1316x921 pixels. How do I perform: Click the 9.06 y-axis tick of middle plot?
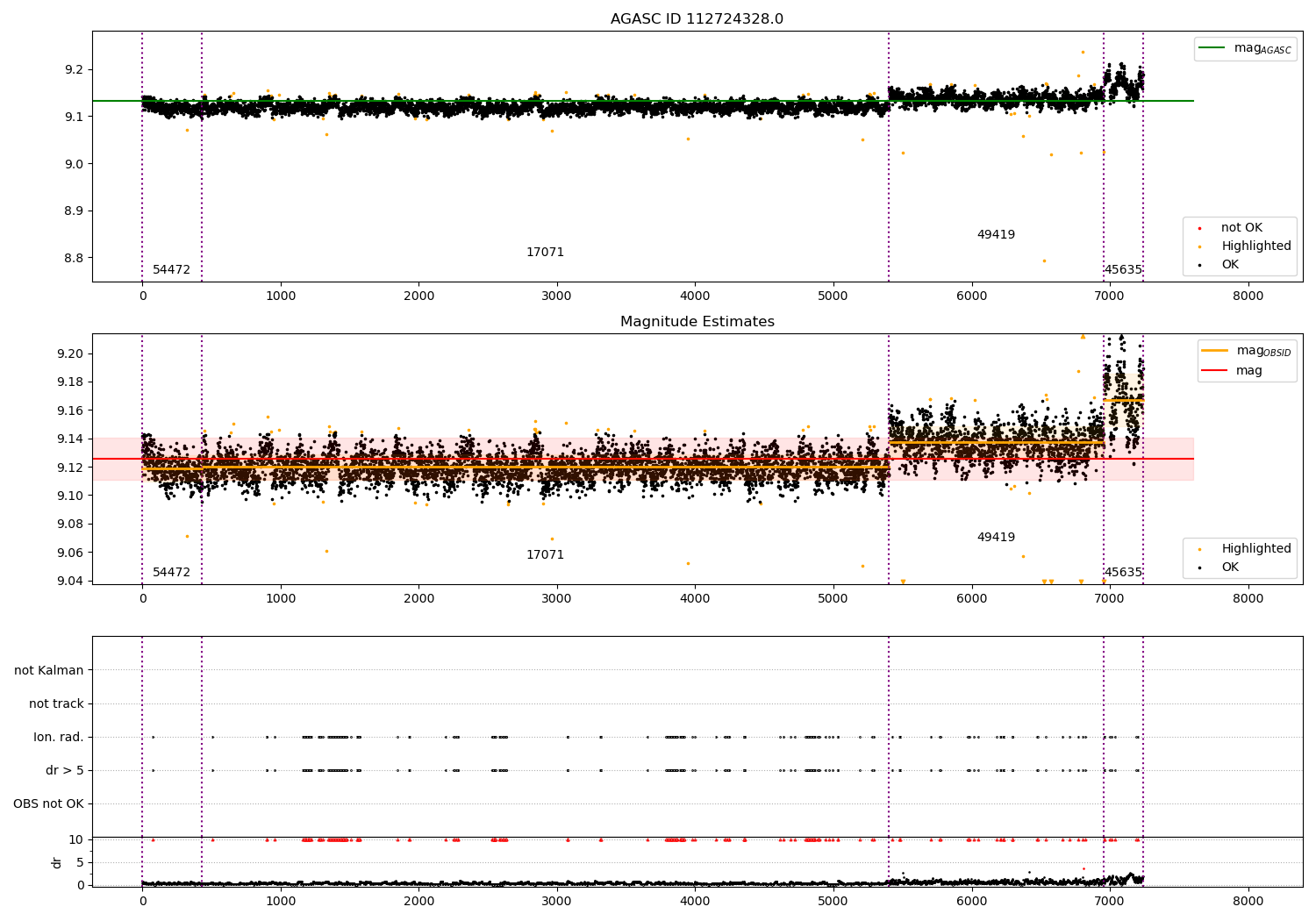70,553
